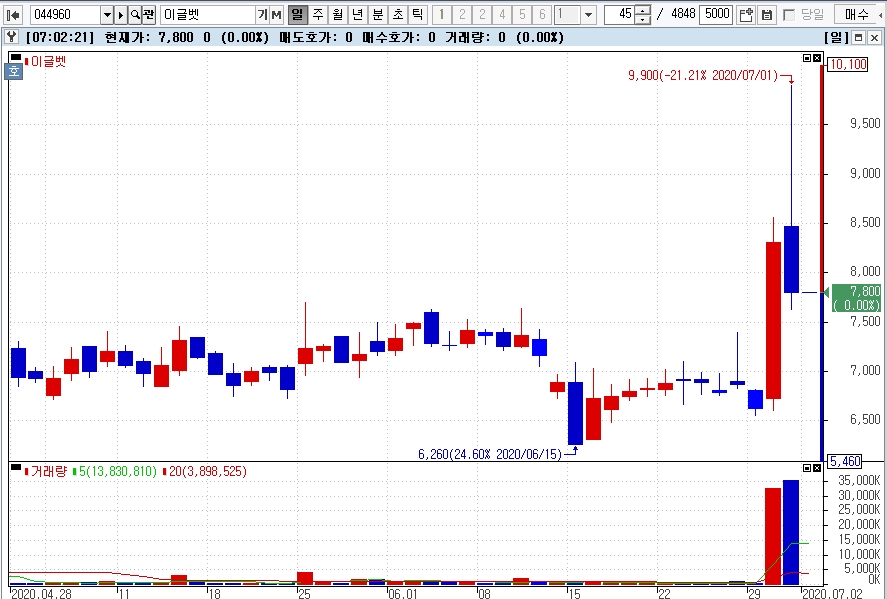Switch to 년 yearly chart period
The height and width of the screenshot is (599, 887).
(358, 15)
